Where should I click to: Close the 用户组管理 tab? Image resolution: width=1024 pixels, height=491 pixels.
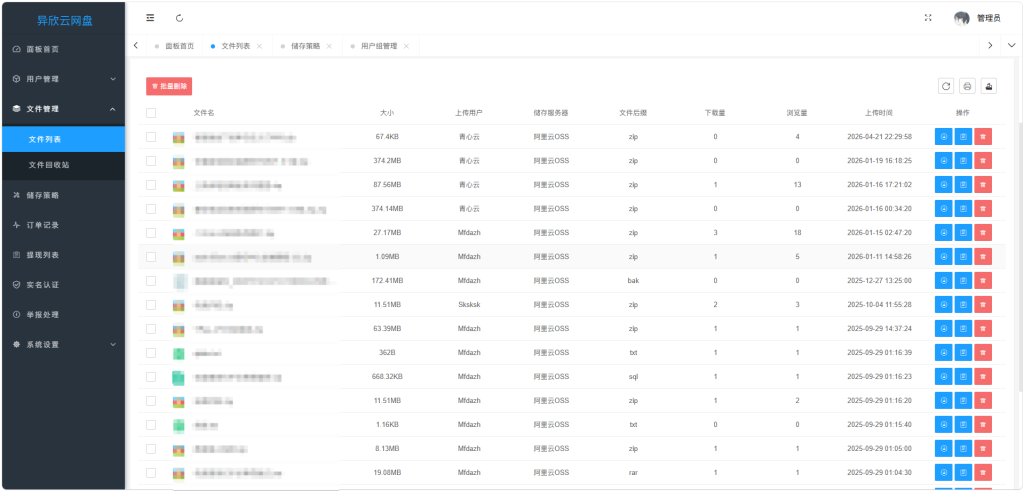click(x=406, y=46)
